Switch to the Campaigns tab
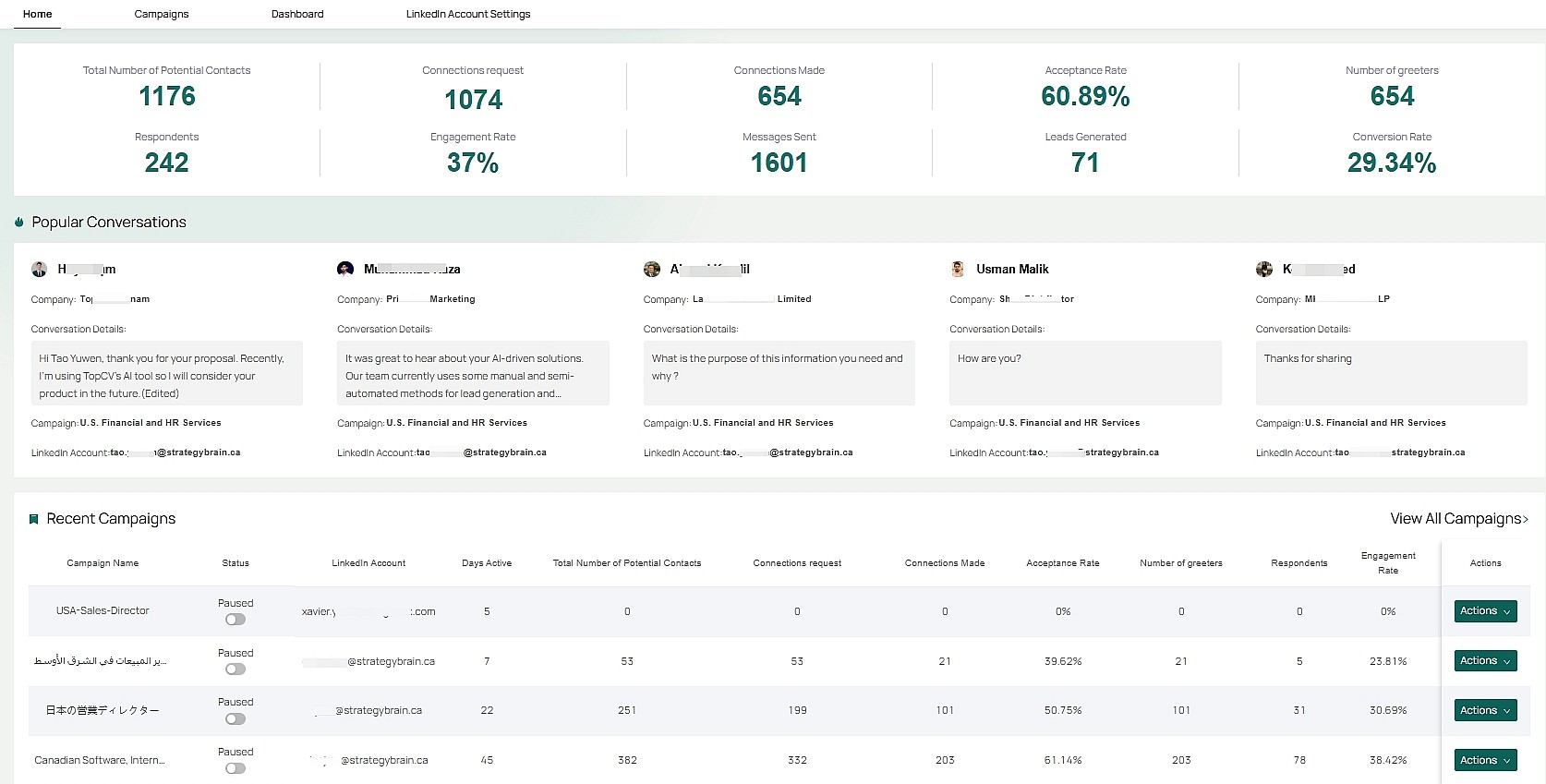This screenshot has height=784, width=1546. click(162, 14)
